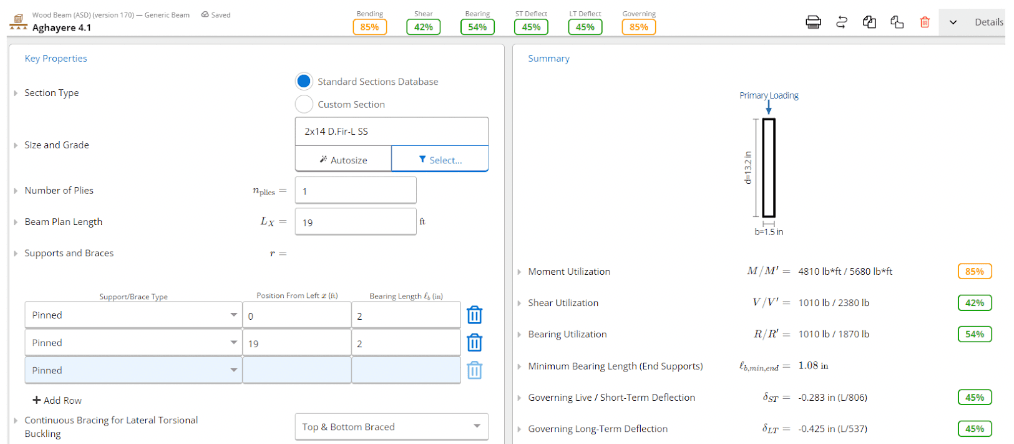
Task: Open the Top & Bottom Braced dropdown
Action: coord(391,427)
